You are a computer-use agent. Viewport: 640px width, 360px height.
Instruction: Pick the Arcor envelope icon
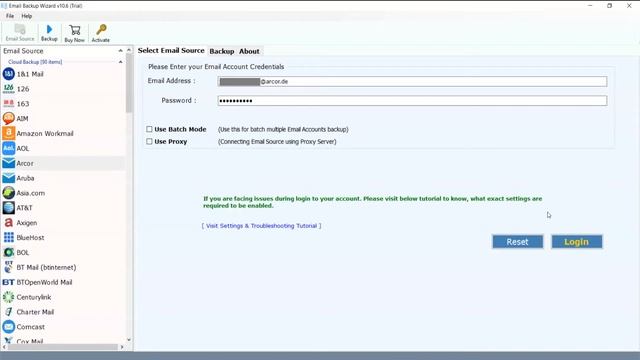click(x=9, y=163)
